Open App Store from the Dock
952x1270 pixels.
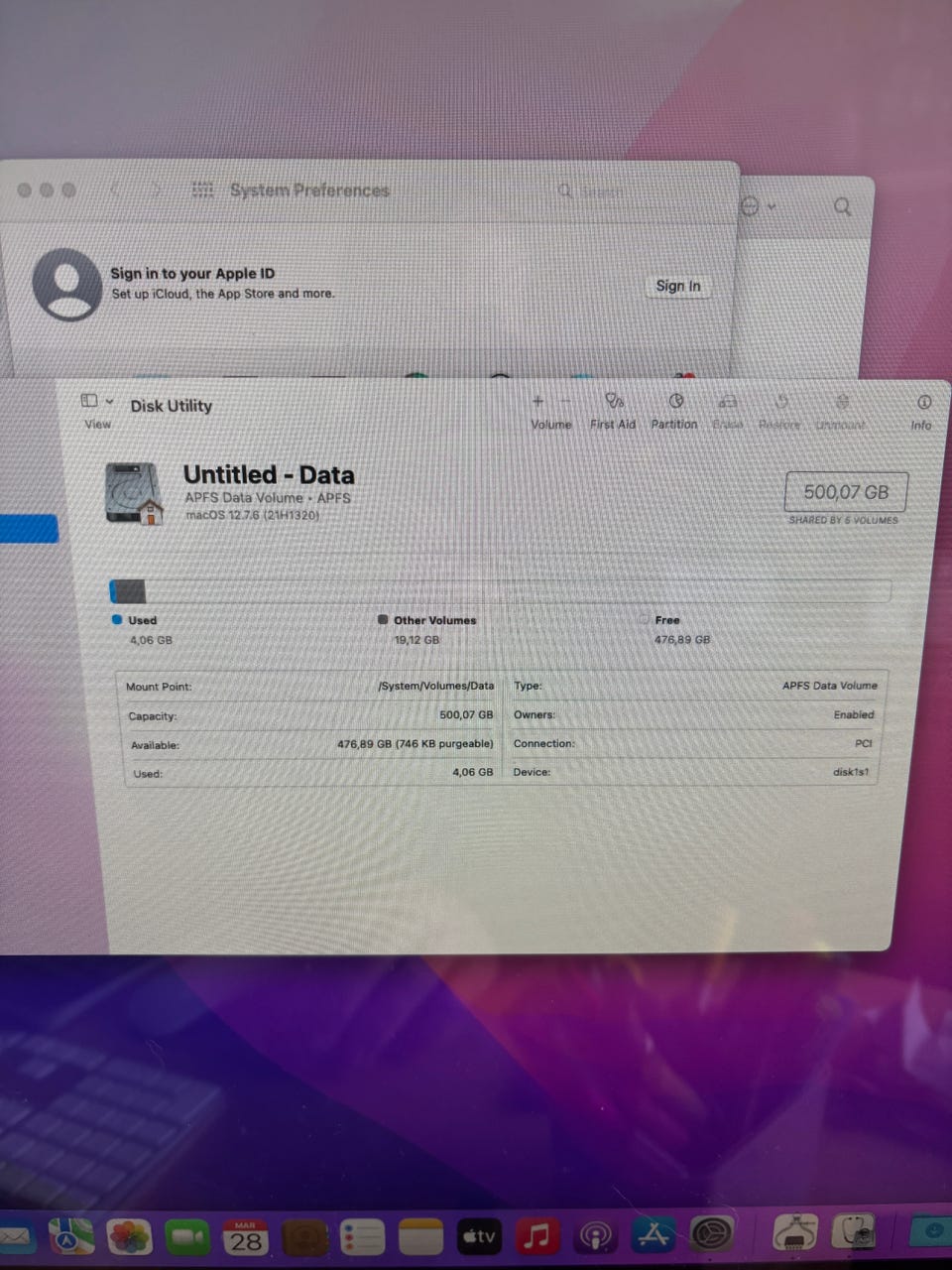(x=654, y=1236)
